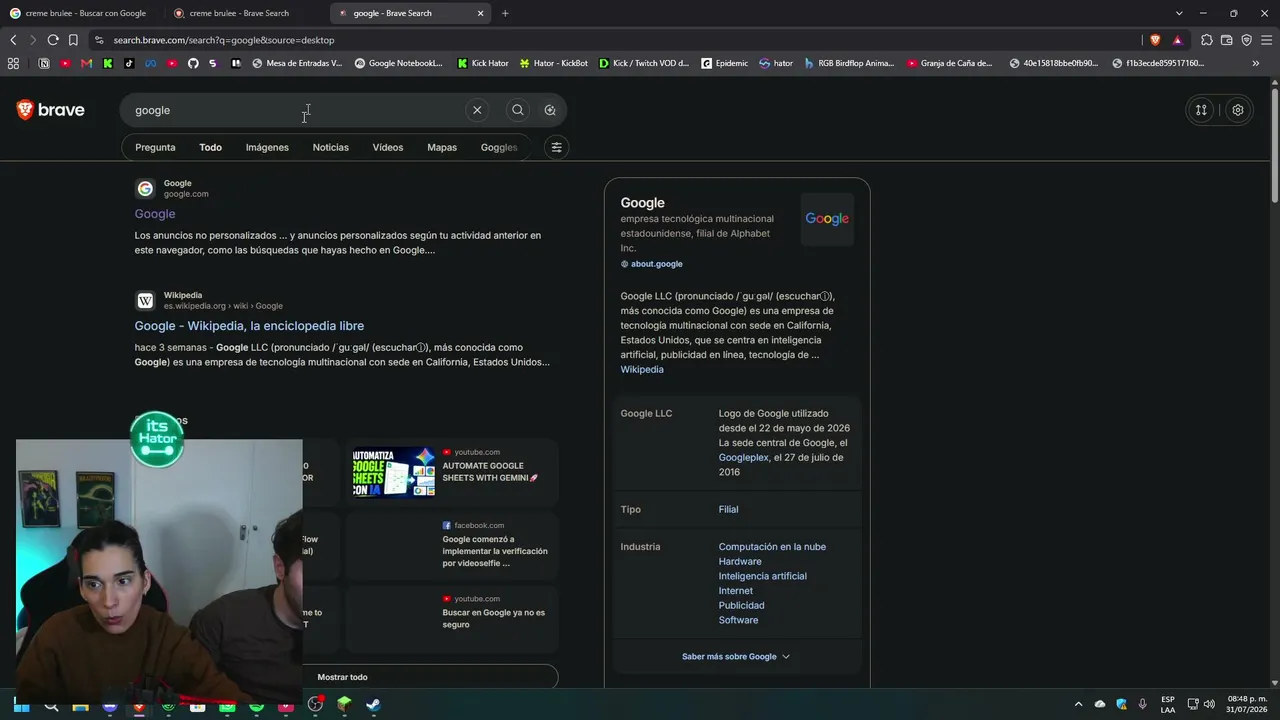Open 'Inteligencia artificial' link
Image resolution: width=1280 pixels, height=720 pixels.
point(763,576)
